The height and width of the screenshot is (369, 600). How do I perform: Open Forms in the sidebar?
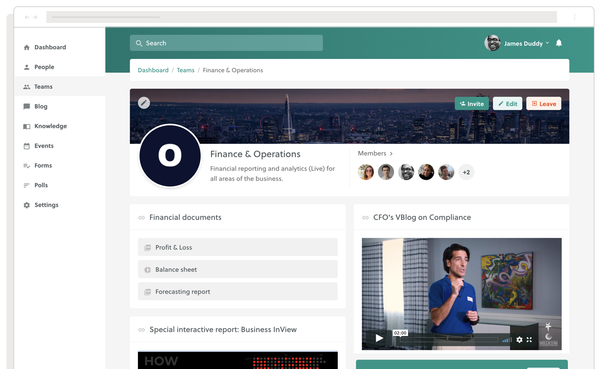60,166
